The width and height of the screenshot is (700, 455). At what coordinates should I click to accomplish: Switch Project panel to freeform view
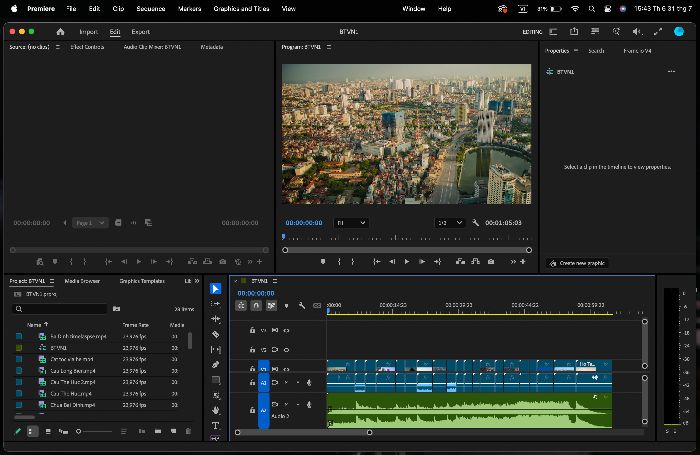(x=63, y=431)
